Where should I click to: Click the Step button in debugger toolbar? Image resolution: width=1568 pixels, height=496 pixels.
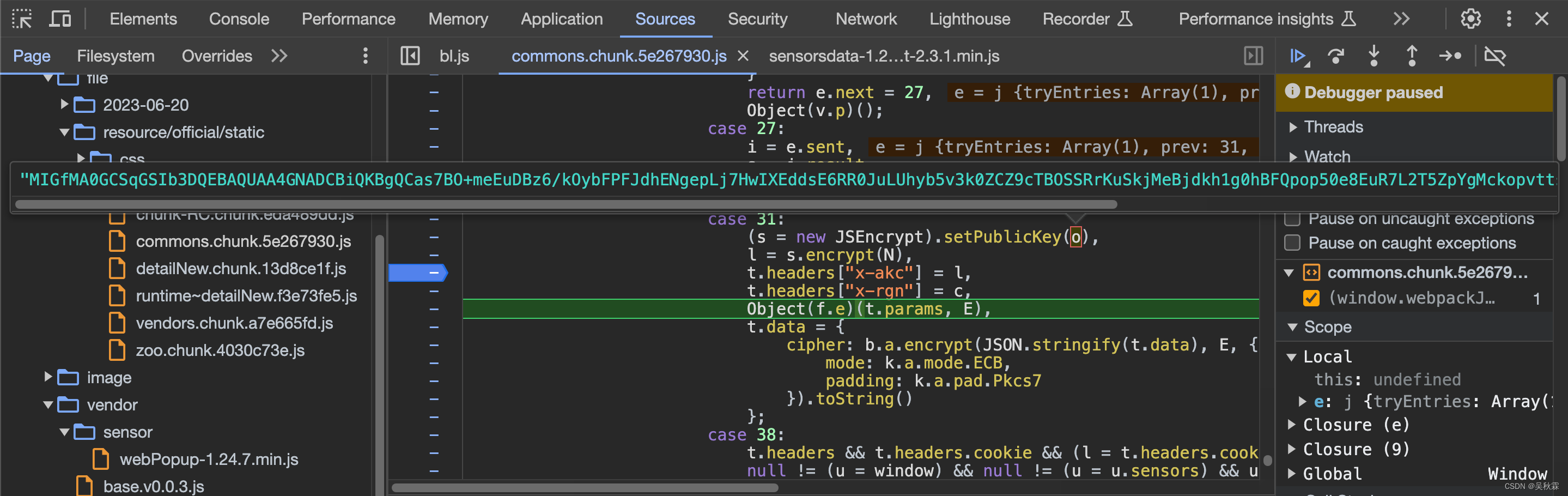coord(1450,56)
